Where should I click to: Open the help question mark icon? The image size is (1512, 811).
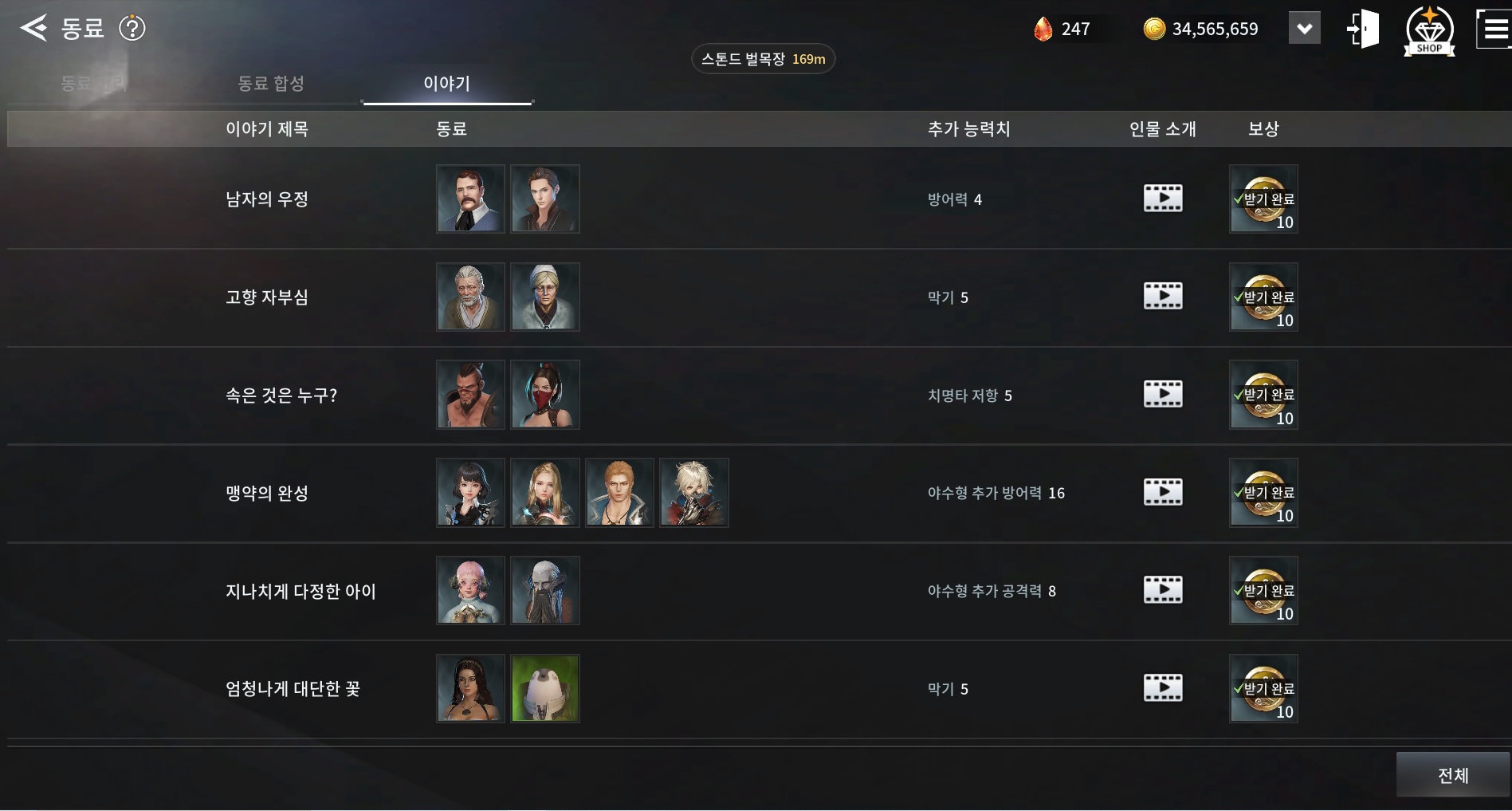pos(132,29)
